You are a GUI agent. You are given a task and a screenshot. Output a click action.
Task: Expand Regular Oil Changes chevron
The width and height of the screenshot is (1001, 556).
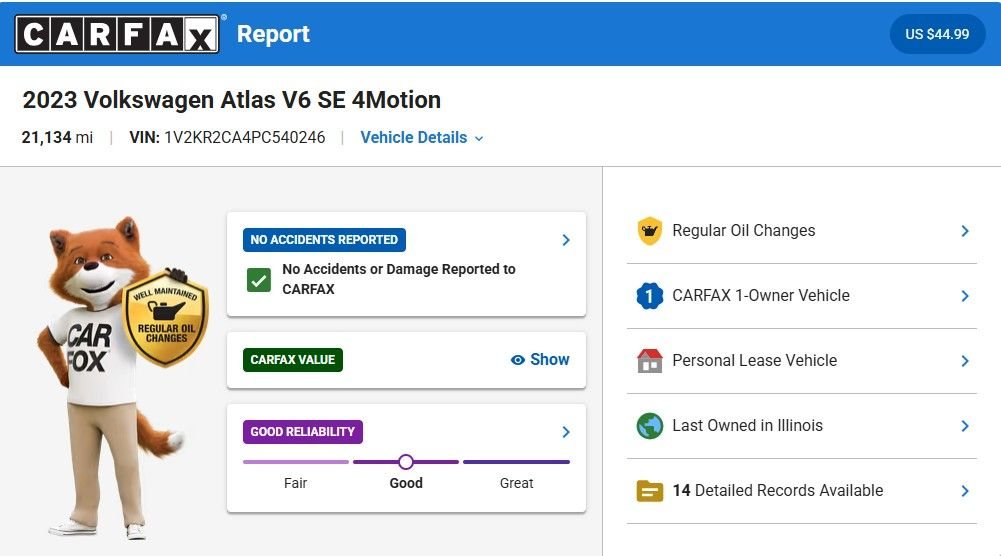(965, 231)
